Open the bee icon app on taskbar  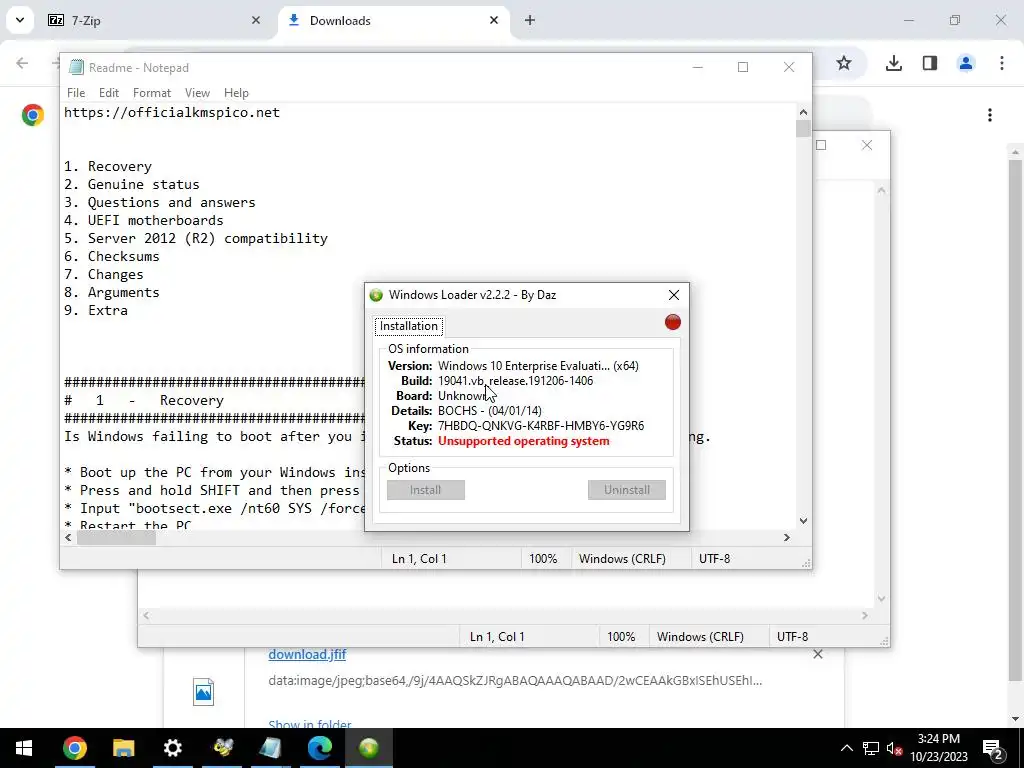coord(222,748)
